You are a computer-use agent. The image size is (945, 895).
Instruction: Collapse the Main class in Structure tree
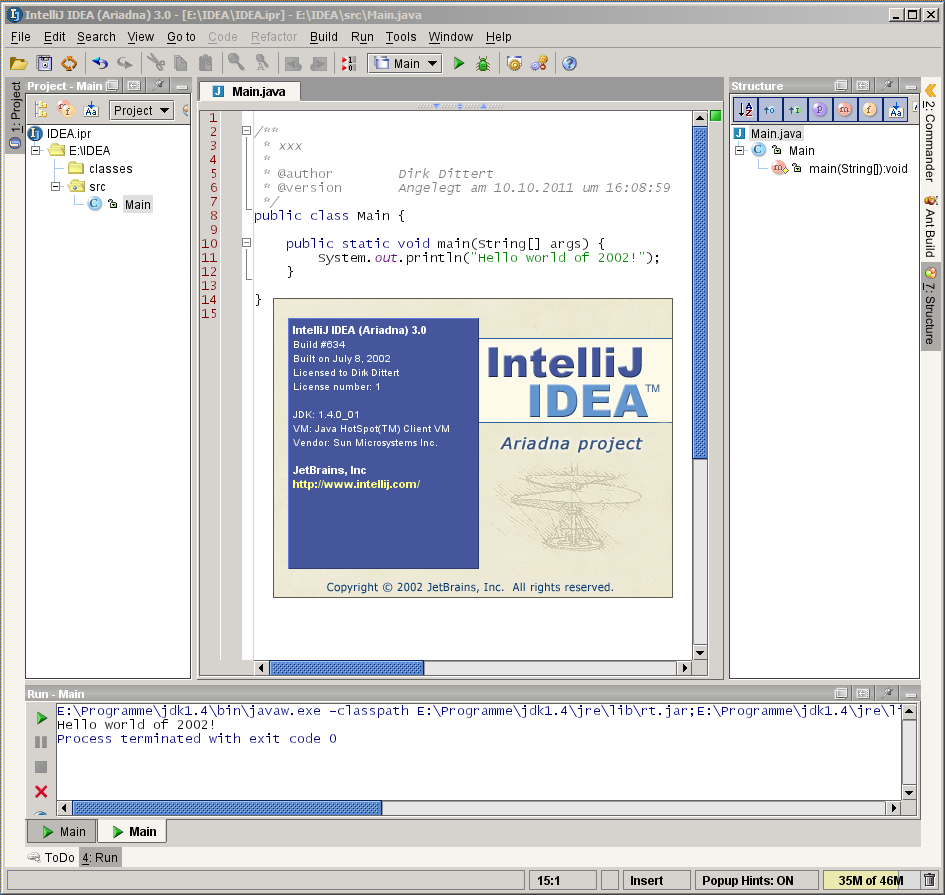(740, 151)
